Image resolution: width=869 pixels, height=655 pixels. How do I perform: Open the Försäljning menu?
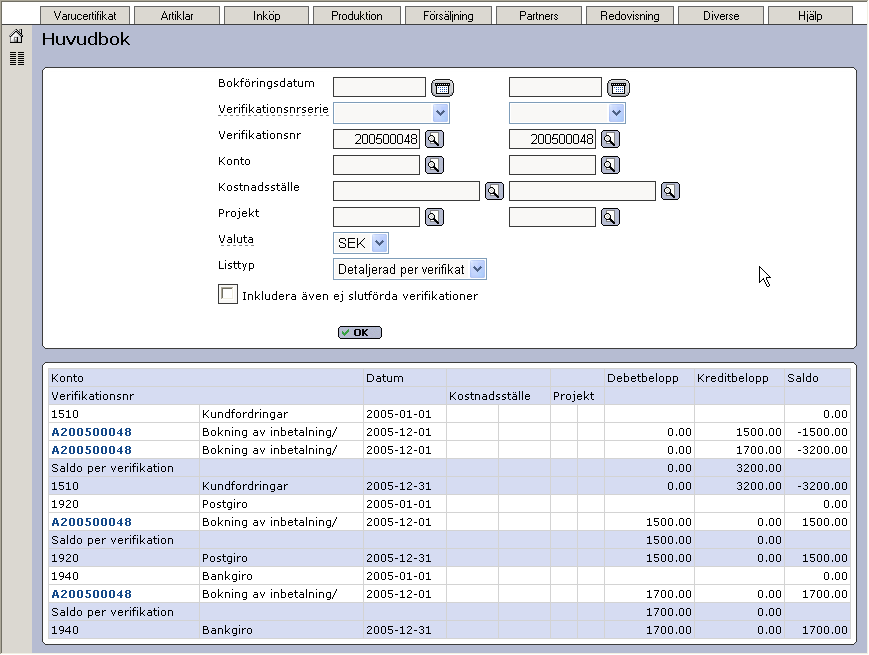tap(448, 16)
